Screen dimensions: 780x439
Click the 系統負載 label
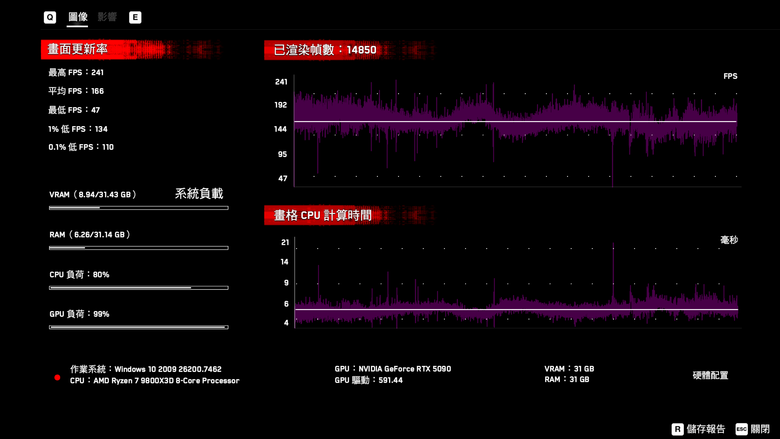click(x=199, y=193)
